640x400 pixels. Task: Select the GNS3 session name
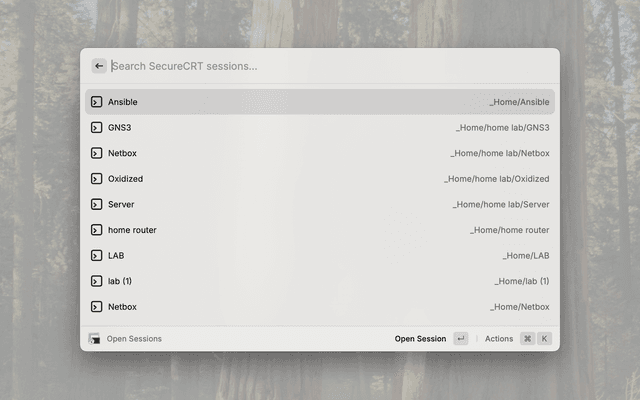120,127
